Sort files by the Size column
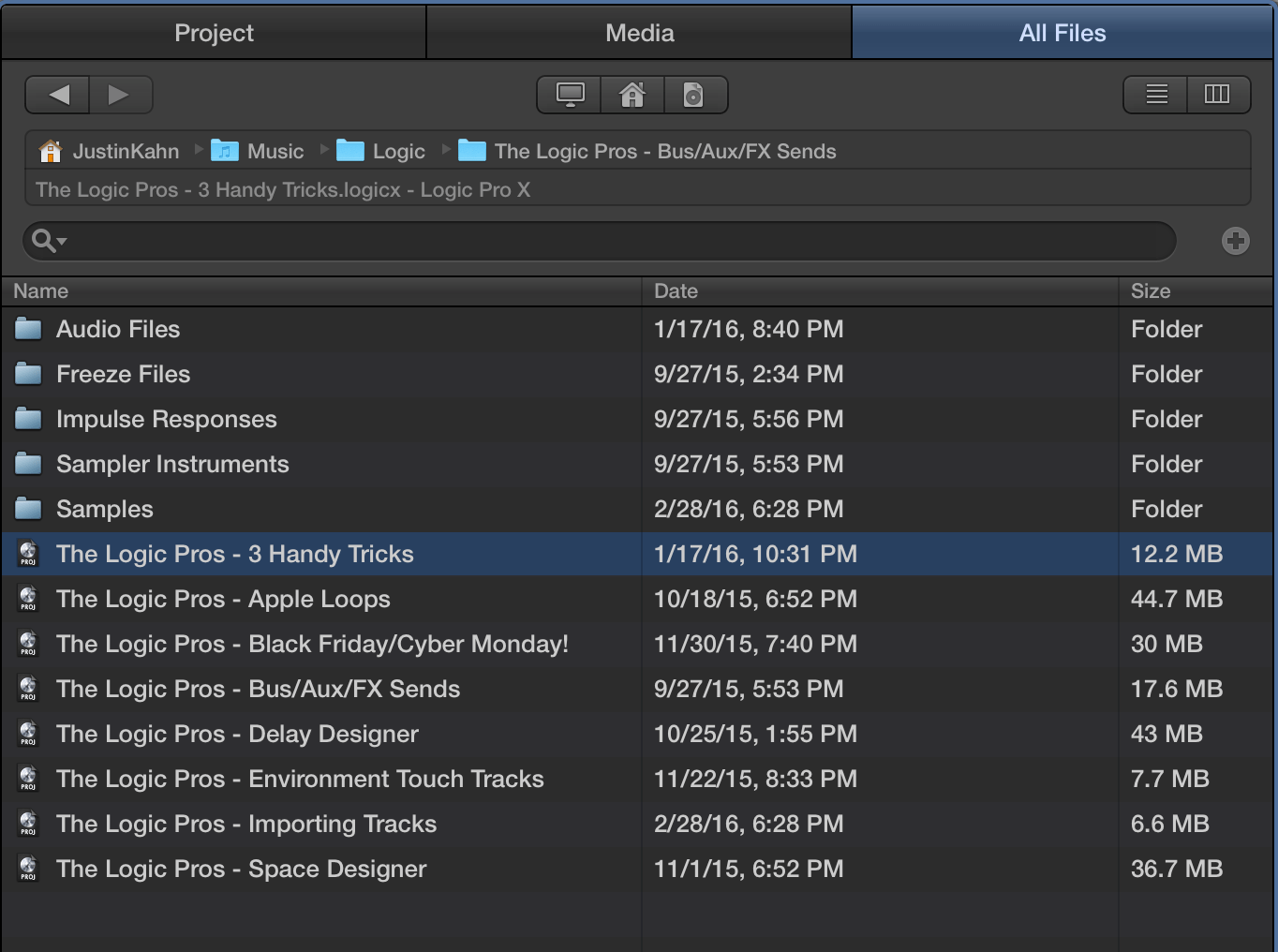1278x952 pixels. click(1151, 291)
